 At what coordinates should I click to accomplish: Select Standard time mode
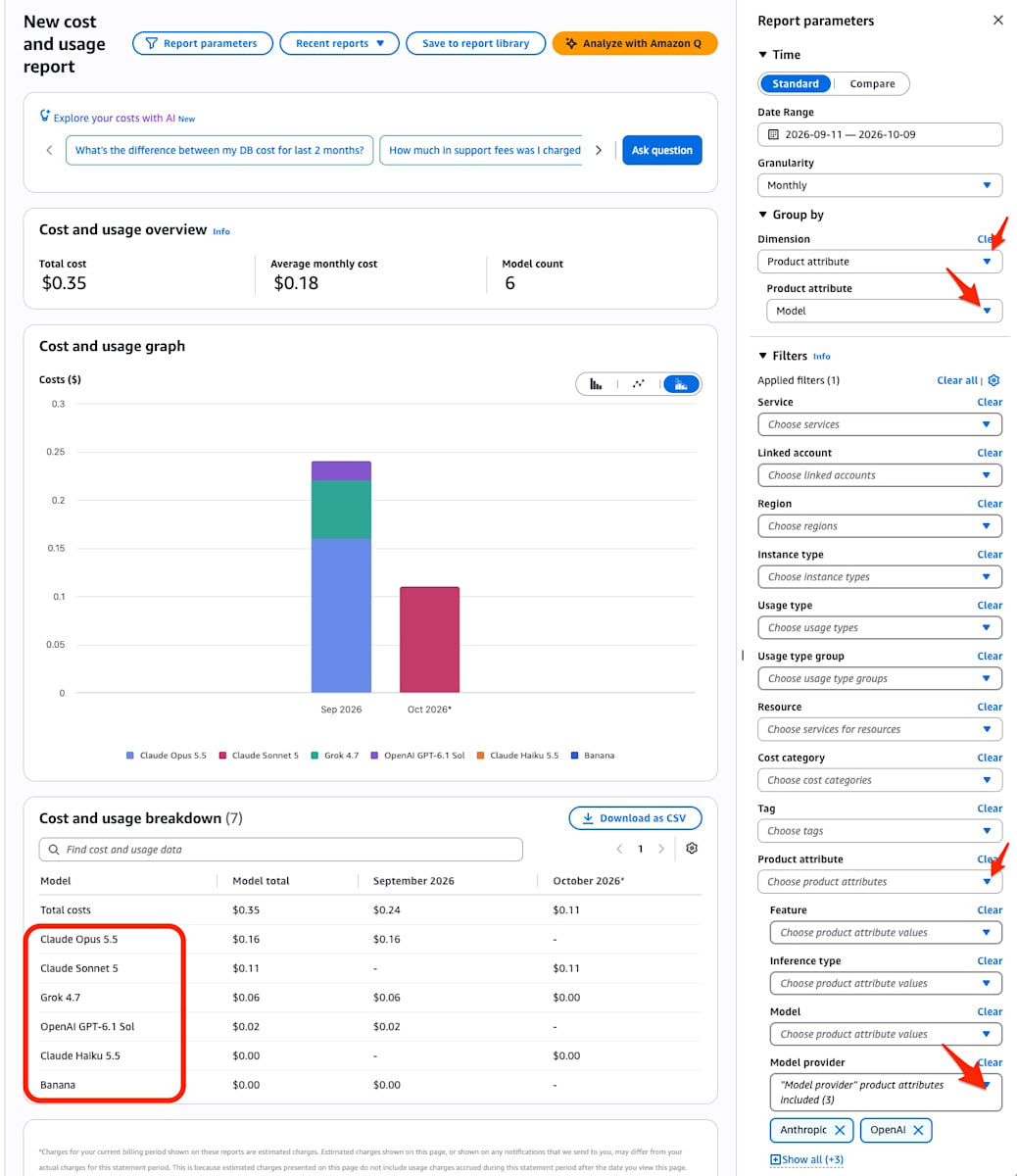point(796,84)
